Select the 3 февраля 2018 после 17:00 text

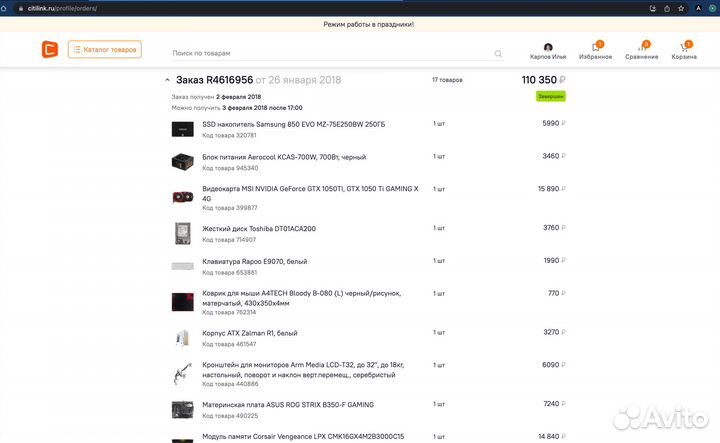(262, 108)
